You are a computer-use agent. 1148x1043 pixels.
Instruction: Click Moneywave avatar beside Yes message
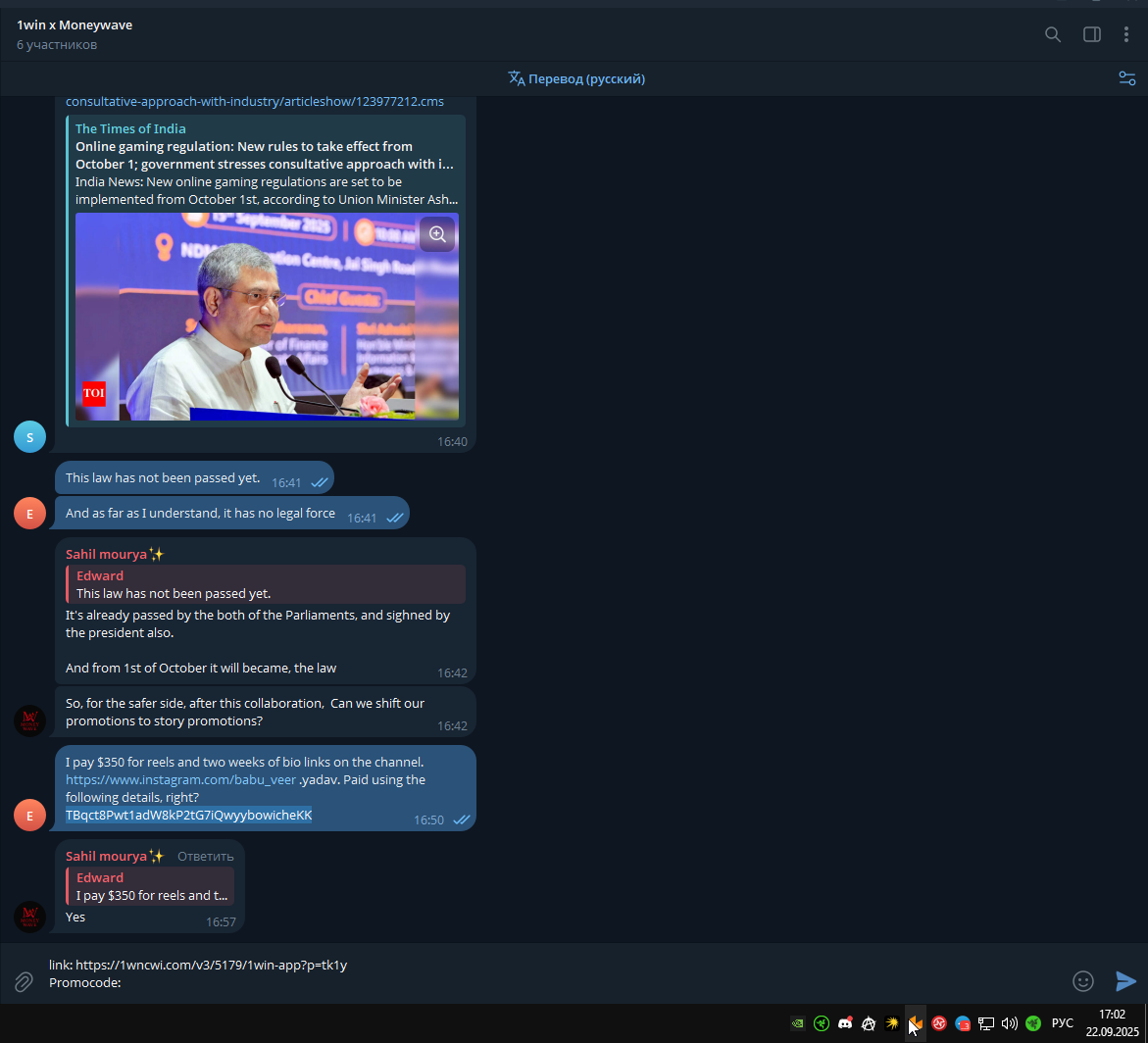point(30,917)
